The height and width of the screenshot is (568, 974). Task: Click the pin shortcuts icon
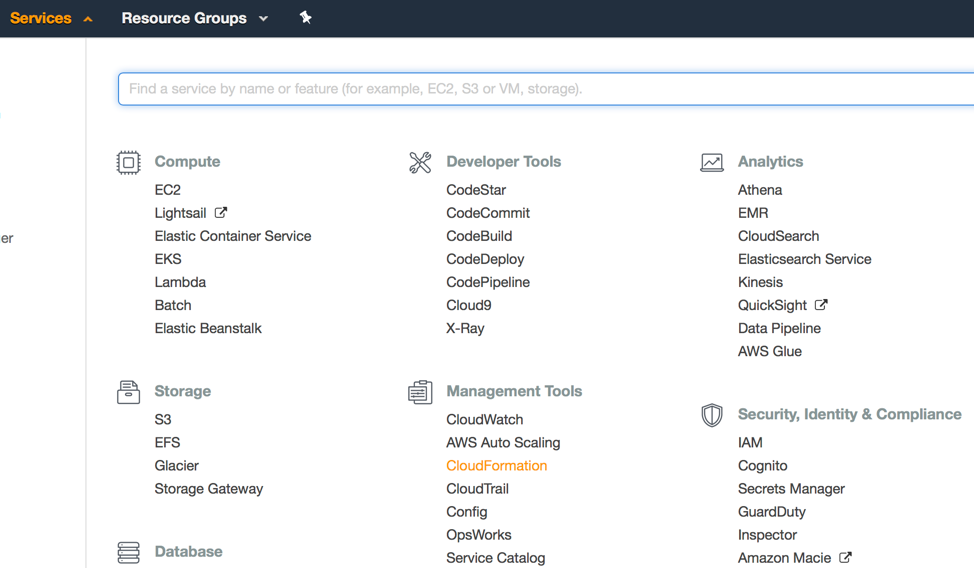coord(305,17)
